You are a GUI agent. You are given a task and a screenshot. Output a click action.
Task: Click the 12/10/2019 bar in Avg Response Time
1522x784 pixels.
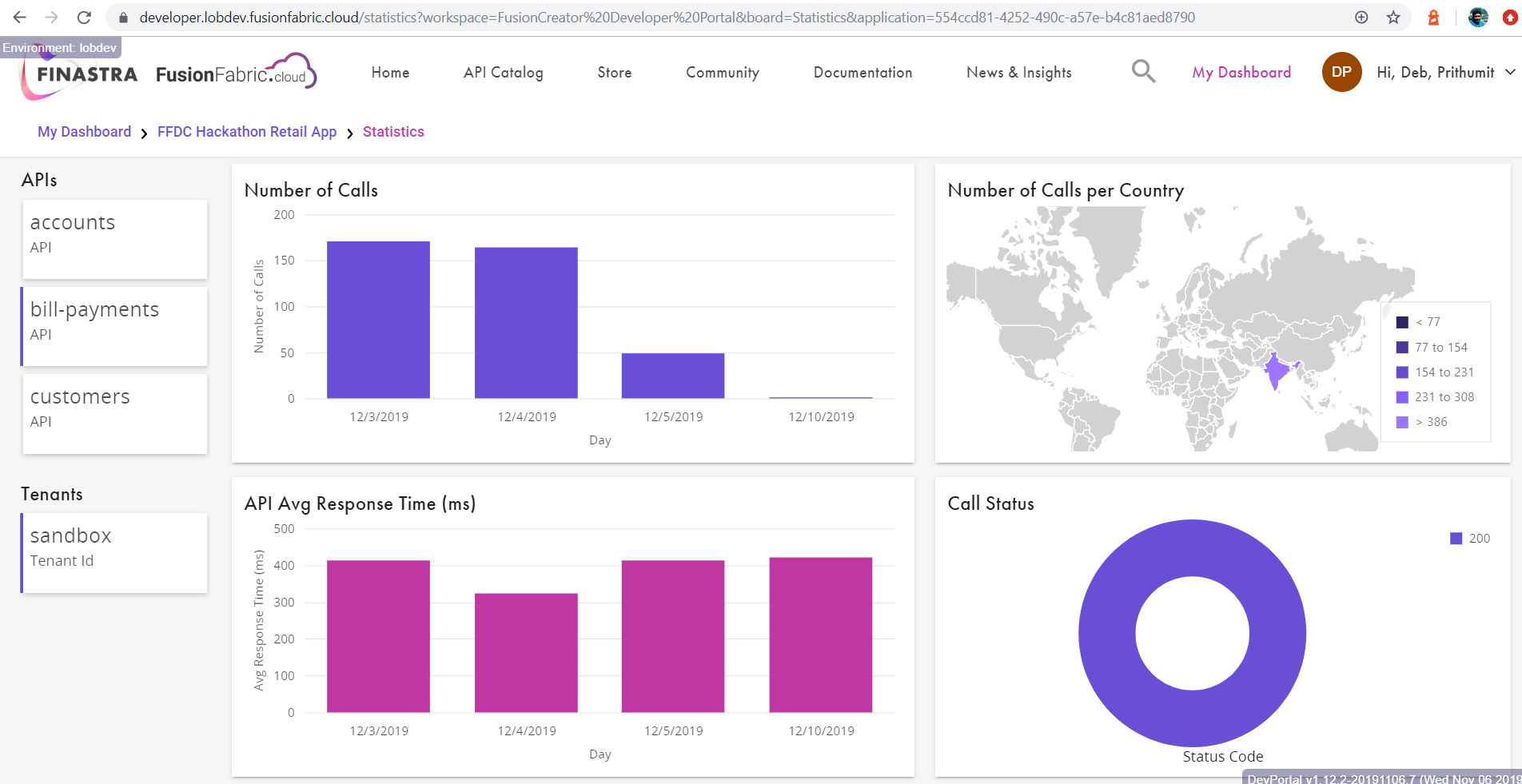pyautogui.click(x=821, y=635)
